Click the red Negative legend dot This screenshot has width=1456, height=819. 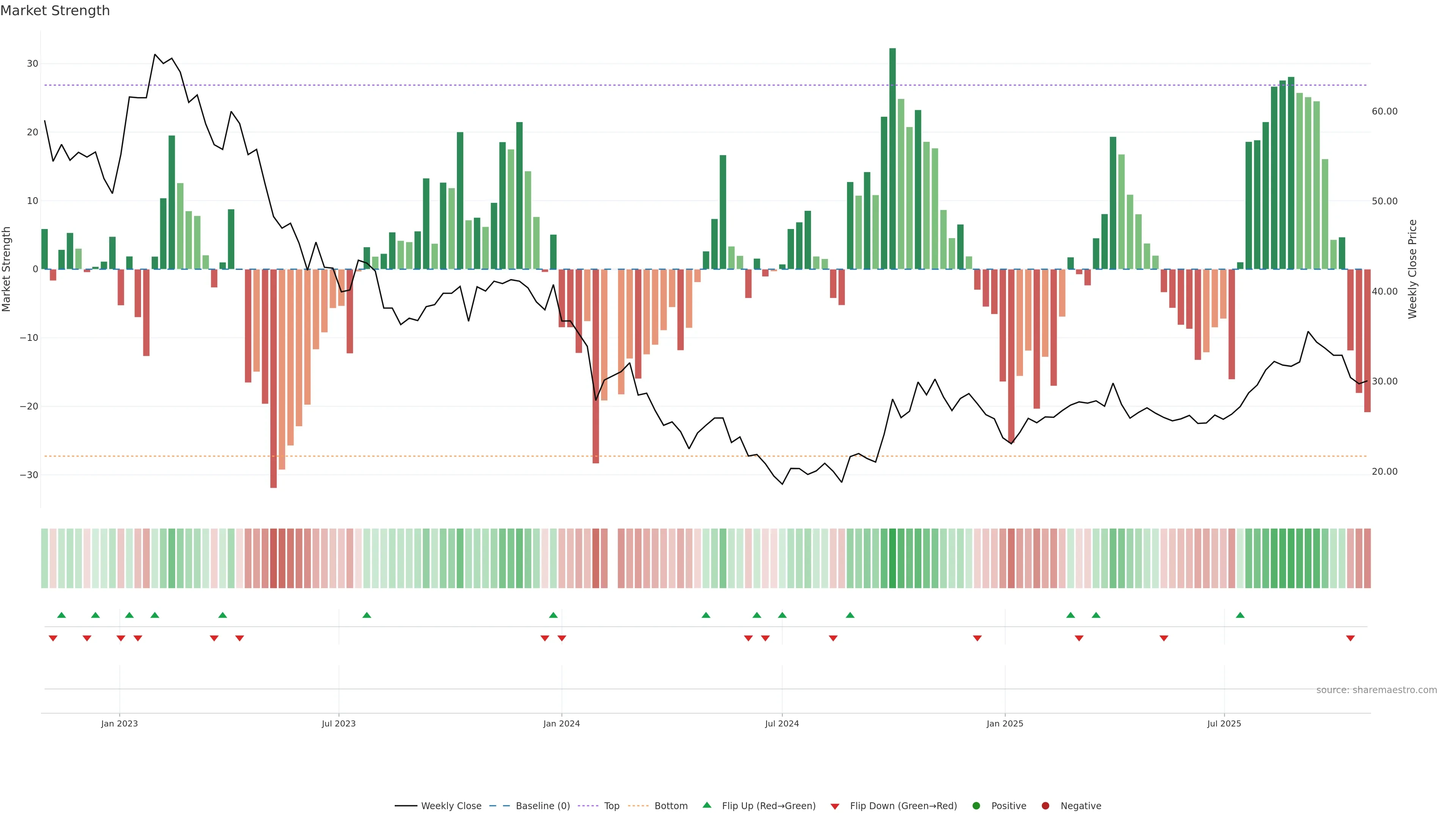[x=1045, y=806]
